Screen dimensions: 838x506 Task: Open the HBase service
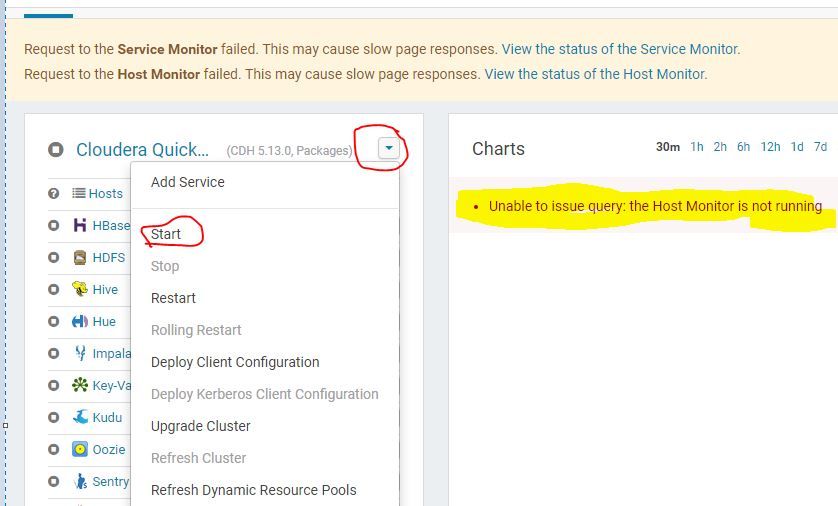111,225
